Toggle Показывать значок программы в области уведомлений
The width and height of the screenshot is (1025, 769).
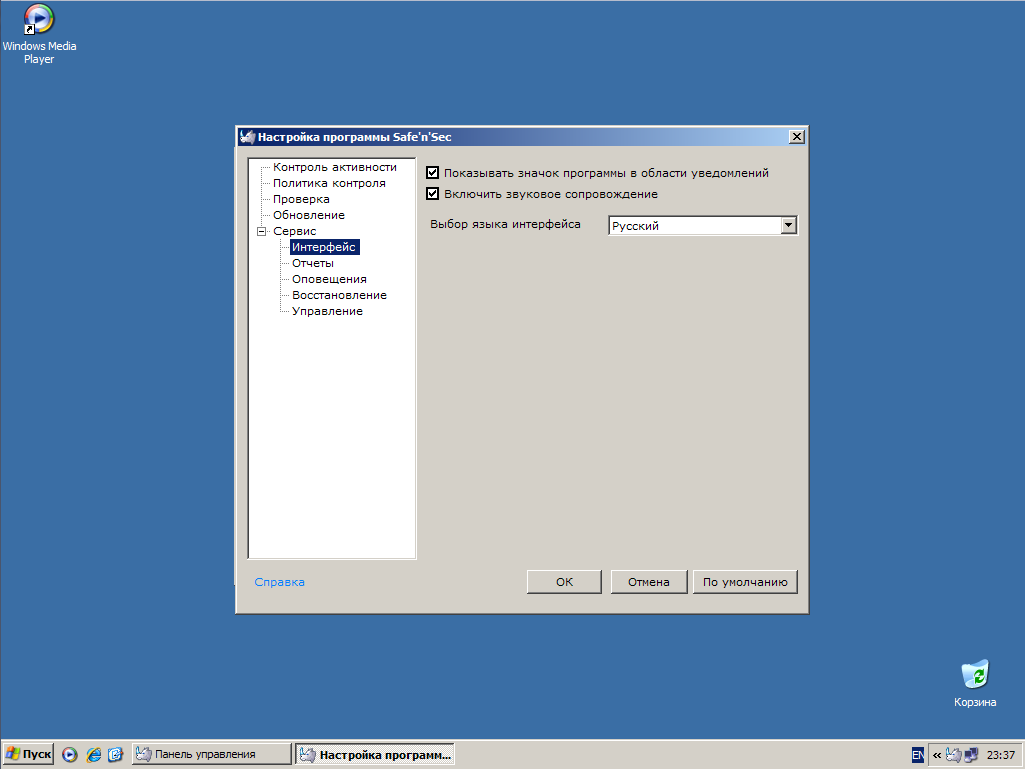coord(432,173)
